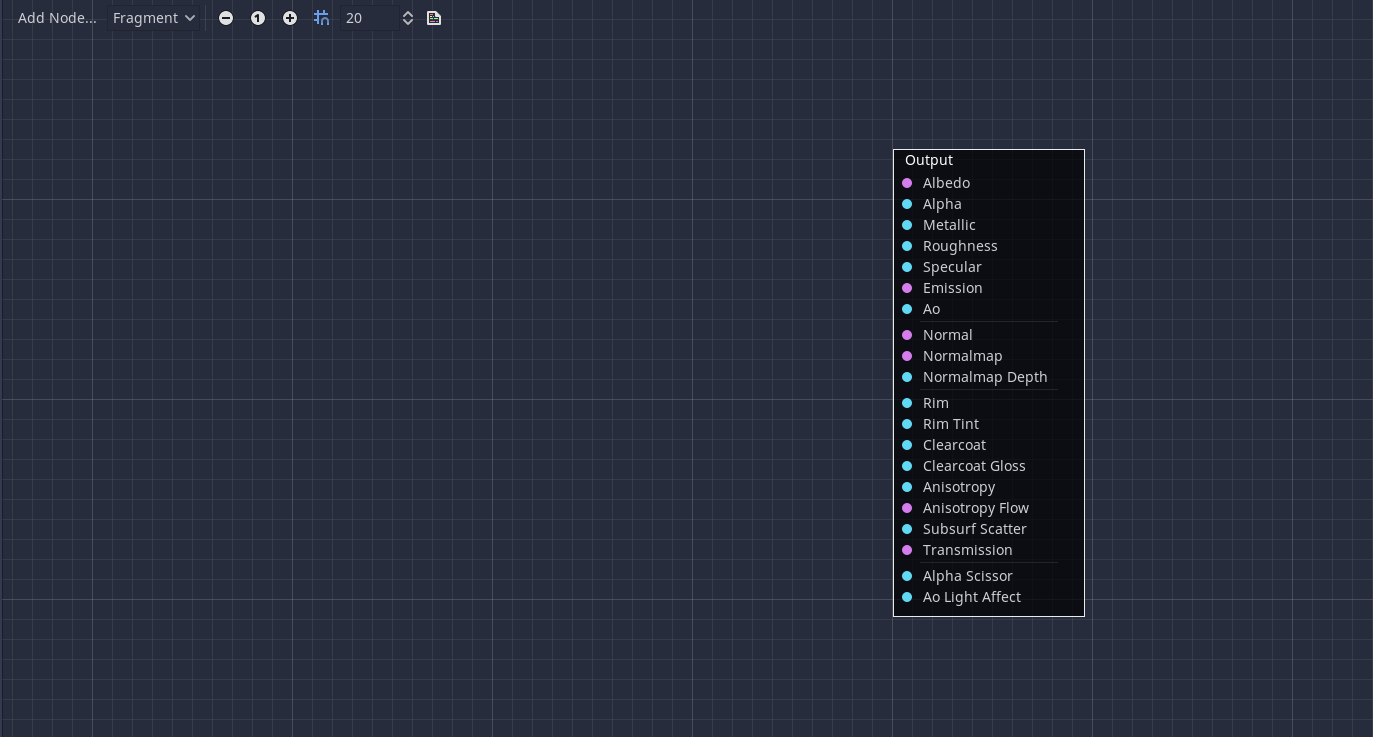Click the Roughness port dot

tap(907, 246)
